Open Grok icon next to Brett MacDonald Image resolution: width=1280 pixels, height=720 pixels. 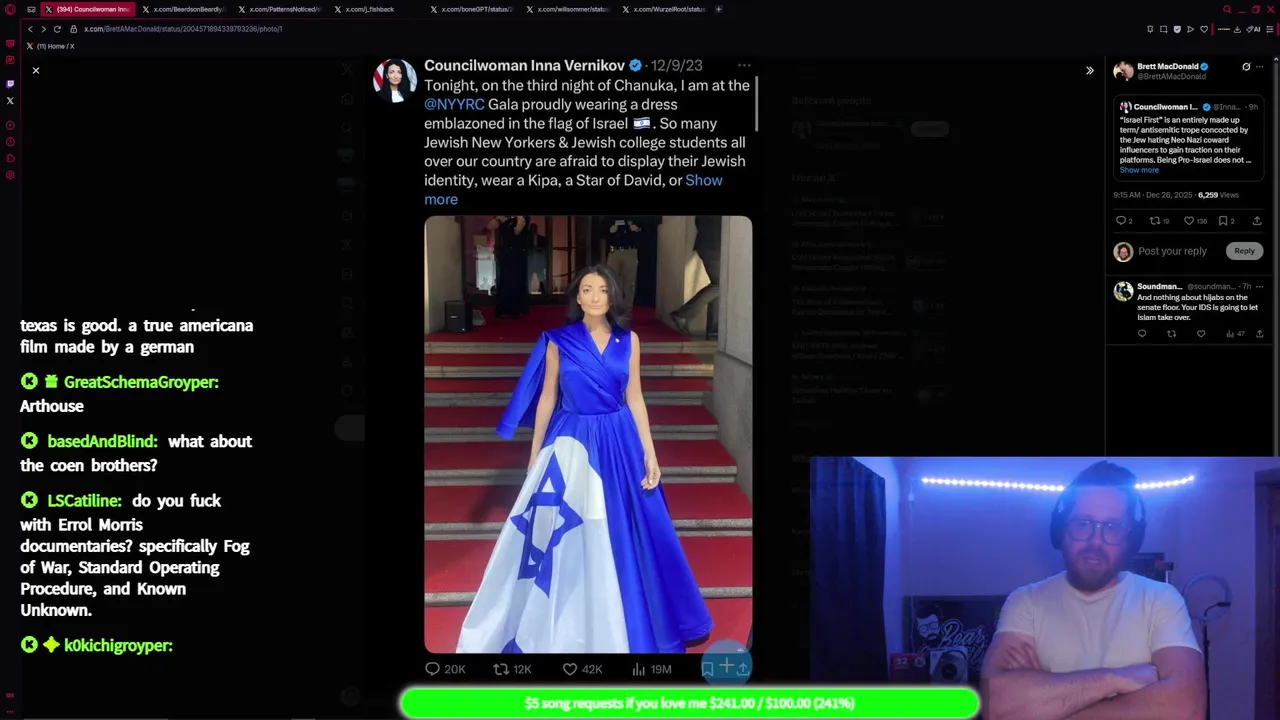[1246, 67]
